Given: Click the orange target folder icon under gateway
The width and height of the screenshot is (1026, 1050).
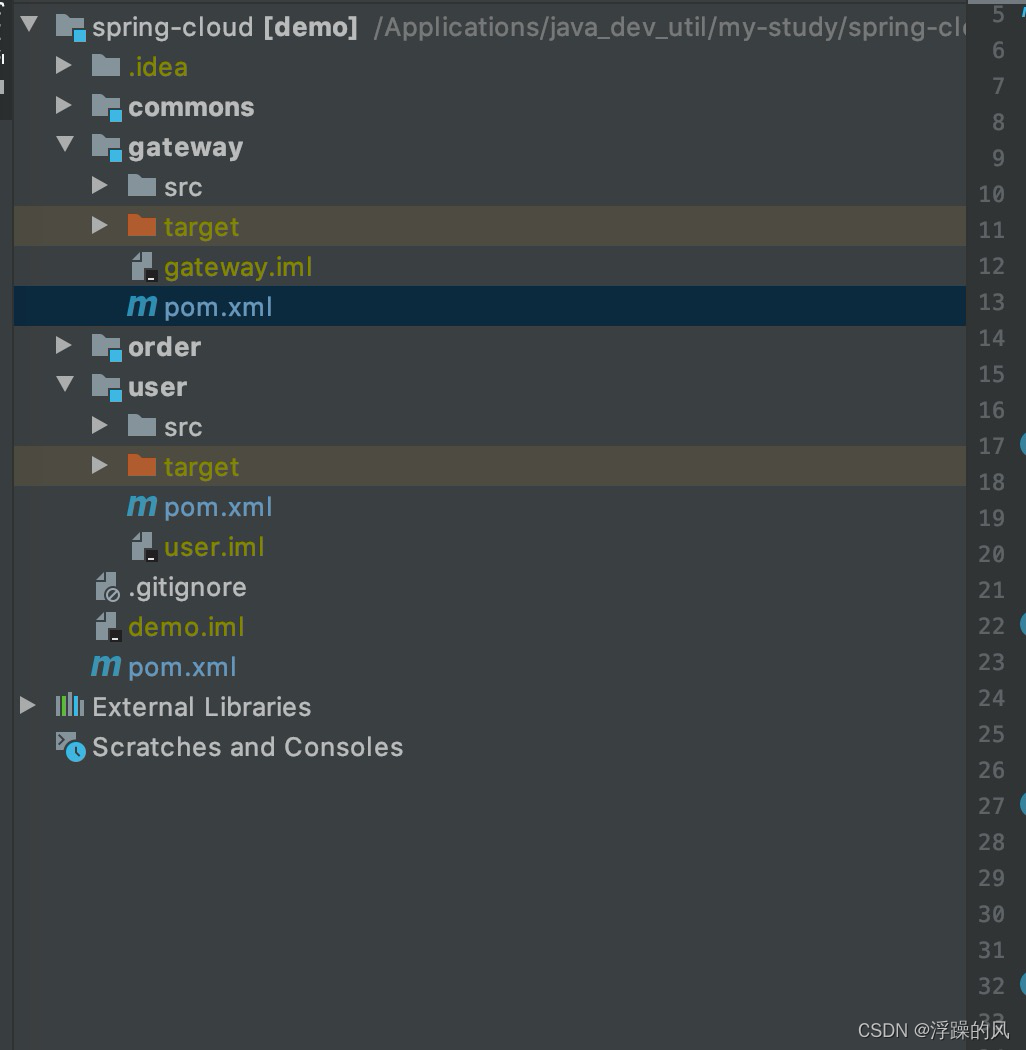Looking at the screenshot, I should click(x=142, y=226).
